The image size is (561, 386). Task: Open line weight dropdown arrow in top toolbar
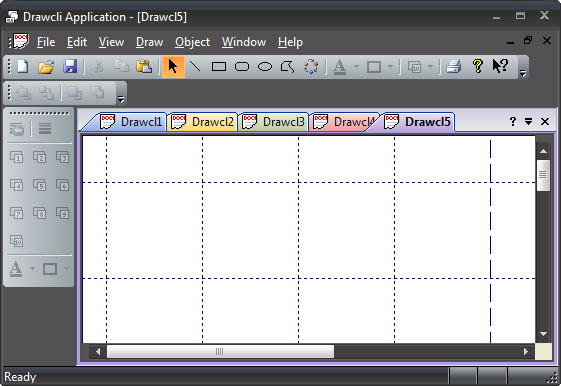point(430,67)
